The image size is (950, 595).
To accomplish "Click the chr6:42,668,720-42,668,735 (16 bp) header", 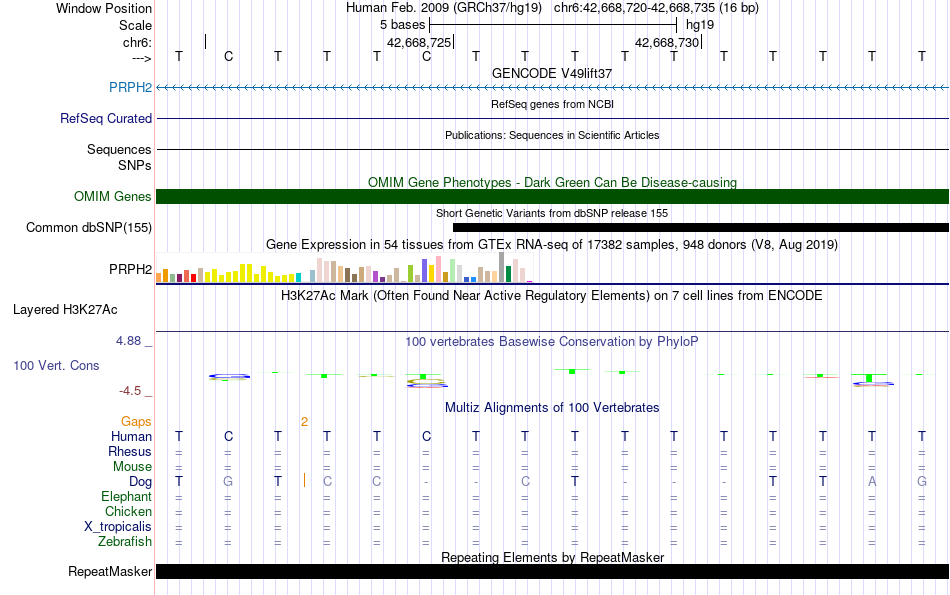I will pos(656,8).
